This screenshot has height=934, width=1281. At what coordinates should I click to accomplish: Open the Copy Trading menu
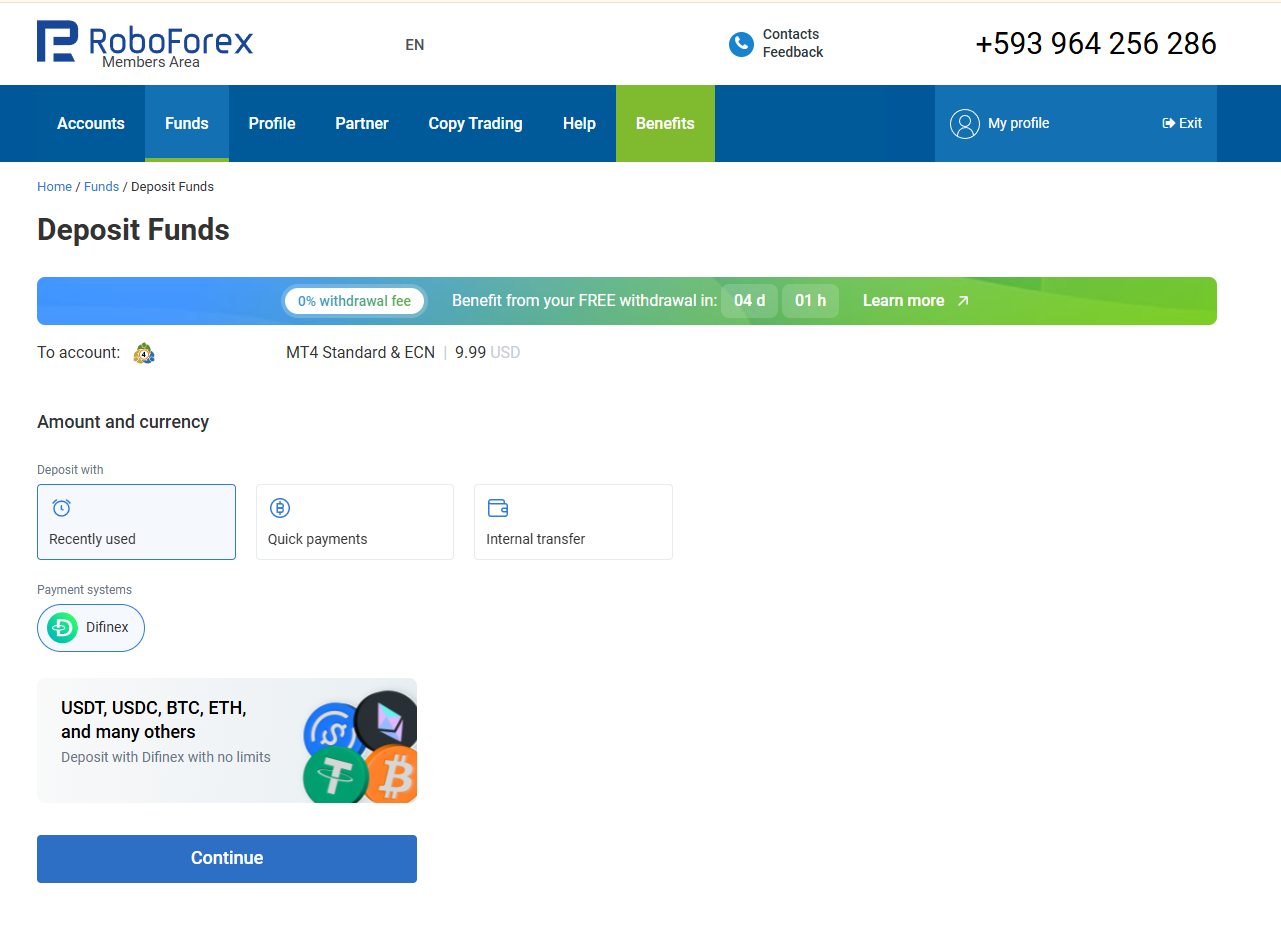[476, 124]
